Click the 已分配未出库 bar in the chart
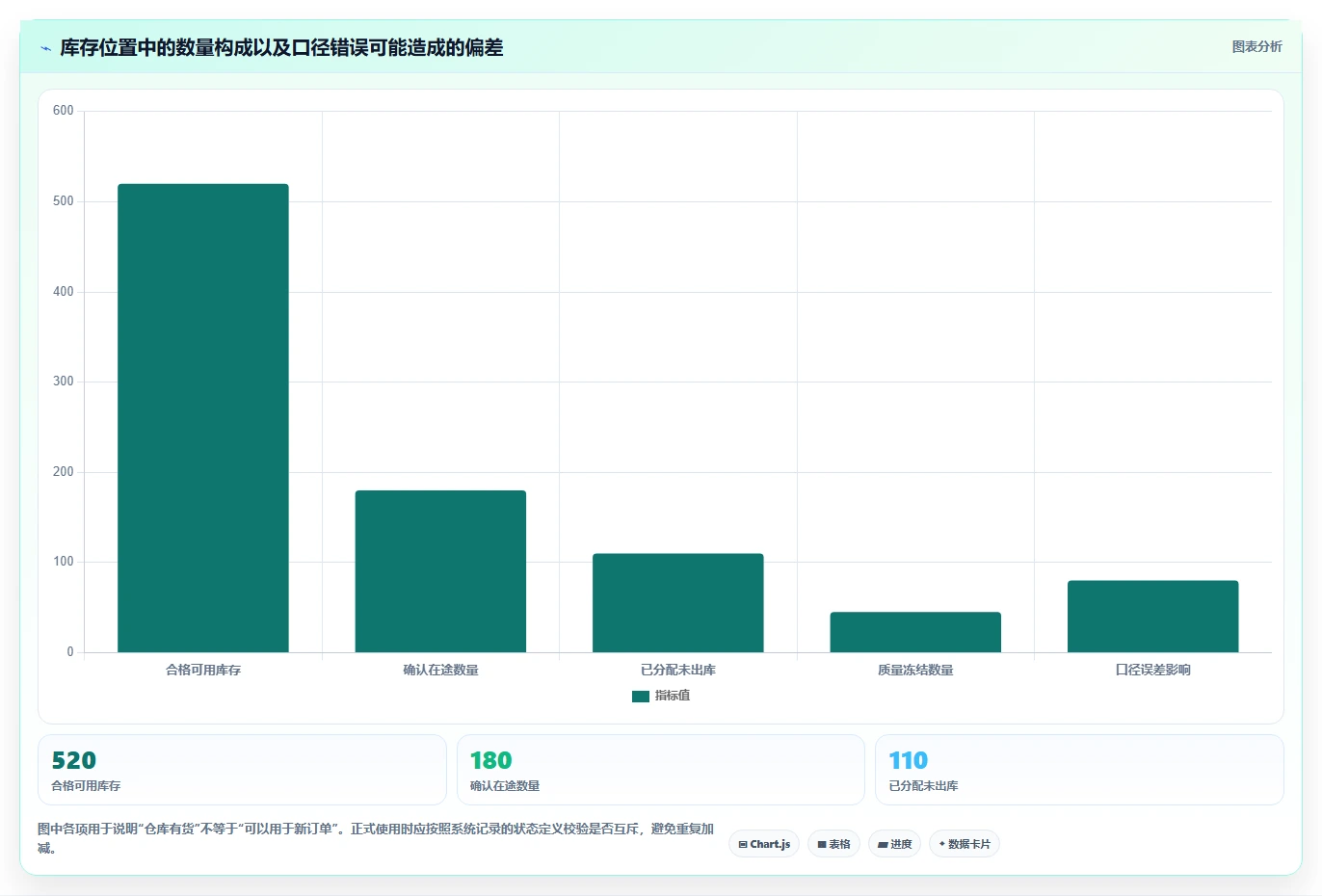This screenshot has width=1322, height=896. click(x=678, y=603)
